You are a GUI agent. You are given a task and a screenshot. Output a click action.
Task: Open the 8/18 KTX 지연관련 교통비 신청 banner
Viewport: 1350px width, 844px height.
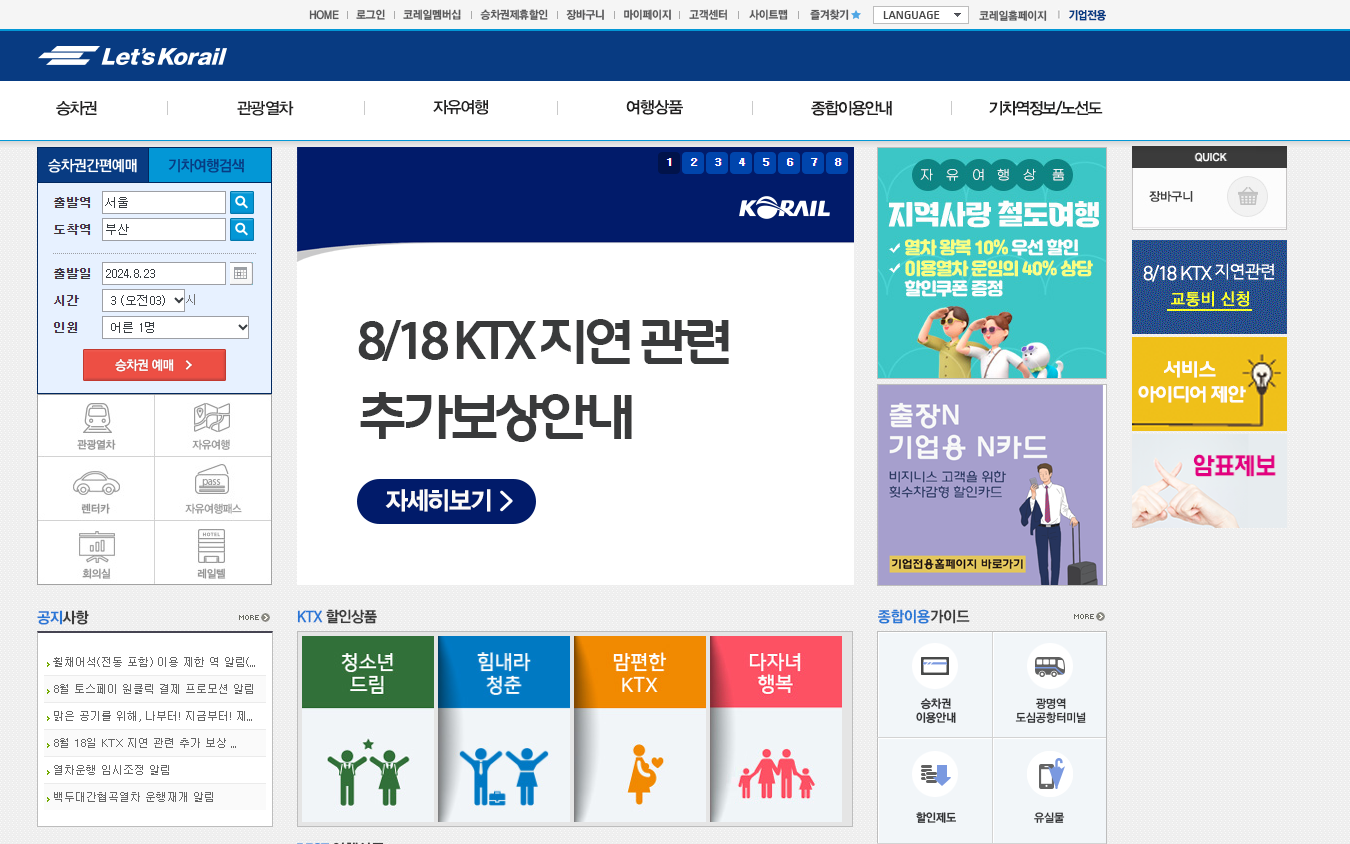pyautogui.click(x=1209, y=287)
